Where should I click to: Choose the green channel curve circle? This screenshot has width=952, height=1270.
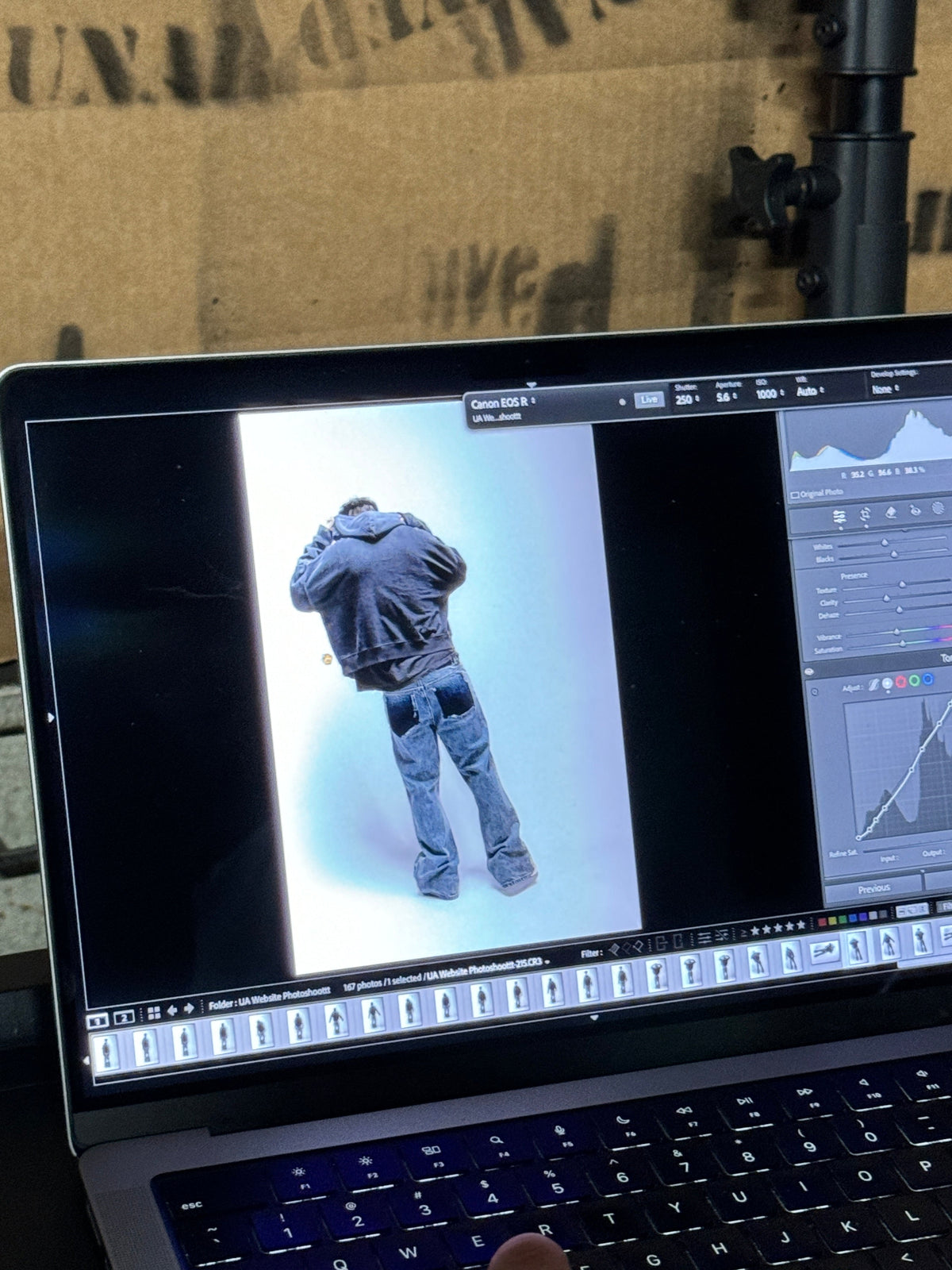point(915,680)
